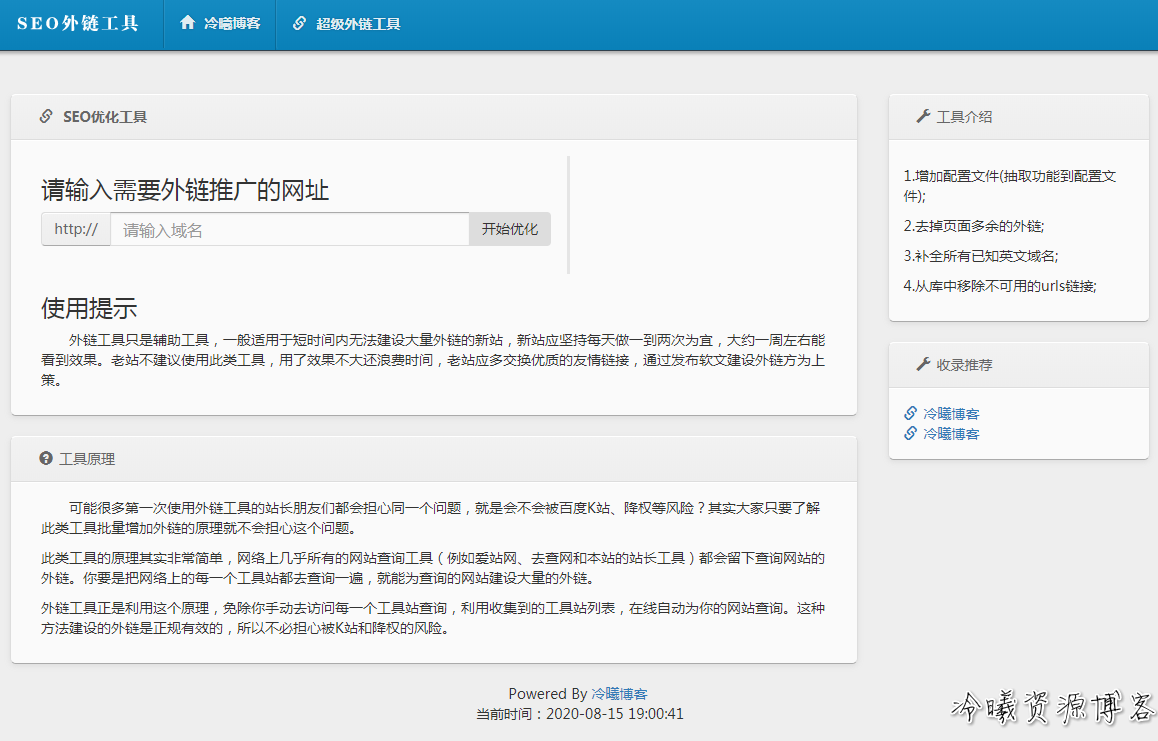Screen dimensions: 1158x741
Task: Open the second 冷曦博客 link under 收录推荐
Action: tap(951, 434)
